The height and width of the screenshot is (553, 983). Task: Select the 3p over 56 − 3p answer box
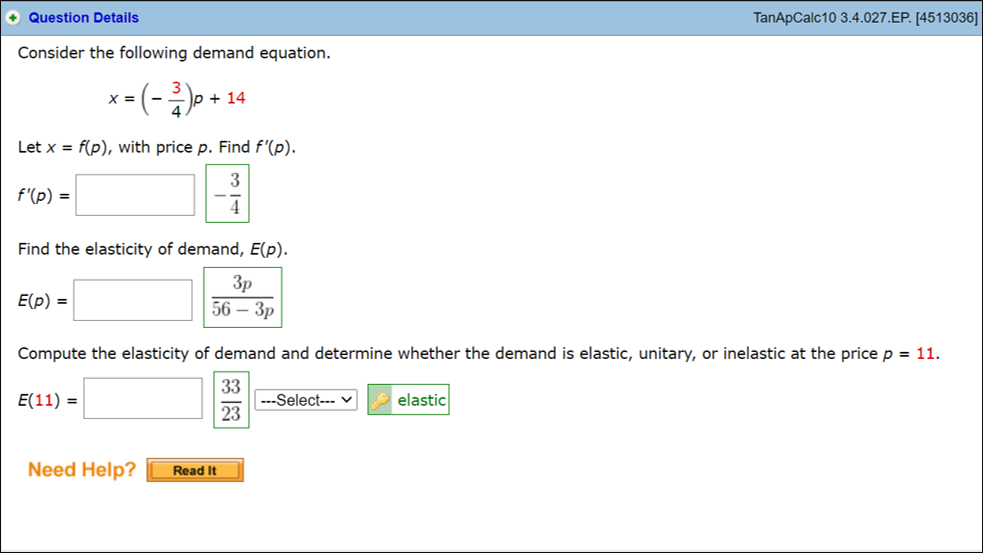pos(242,298)
